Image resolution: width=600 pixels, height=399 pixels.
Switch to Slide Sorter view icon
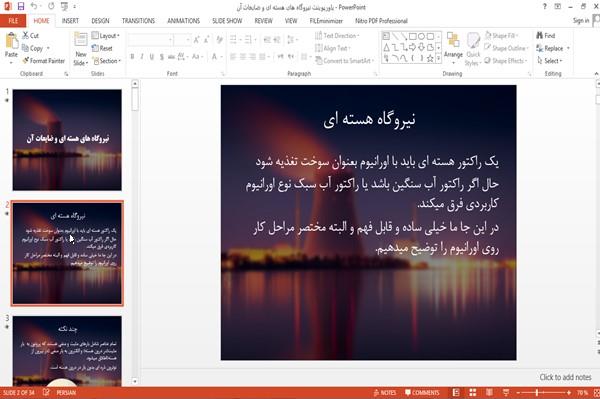click(473, 393)
